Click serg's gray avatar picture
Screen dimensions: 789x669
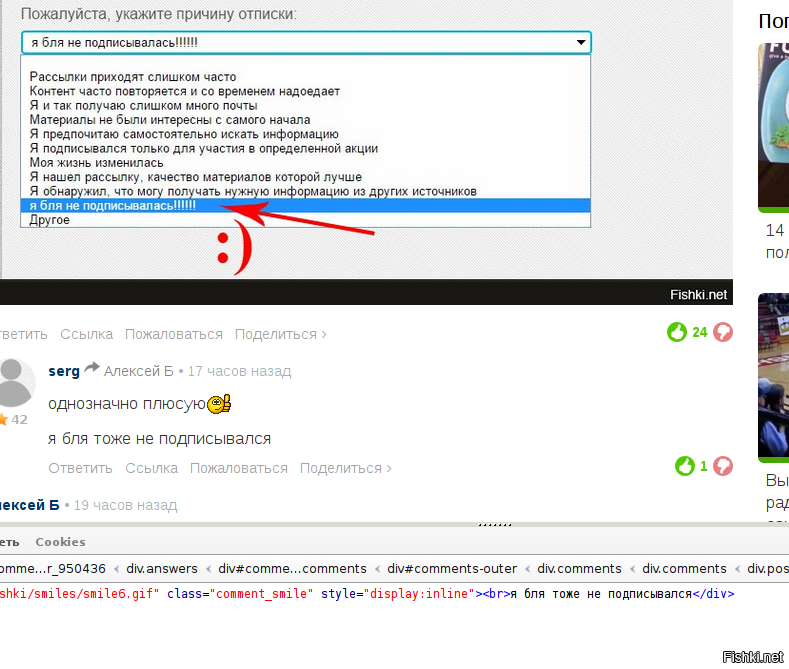[14, 381]
